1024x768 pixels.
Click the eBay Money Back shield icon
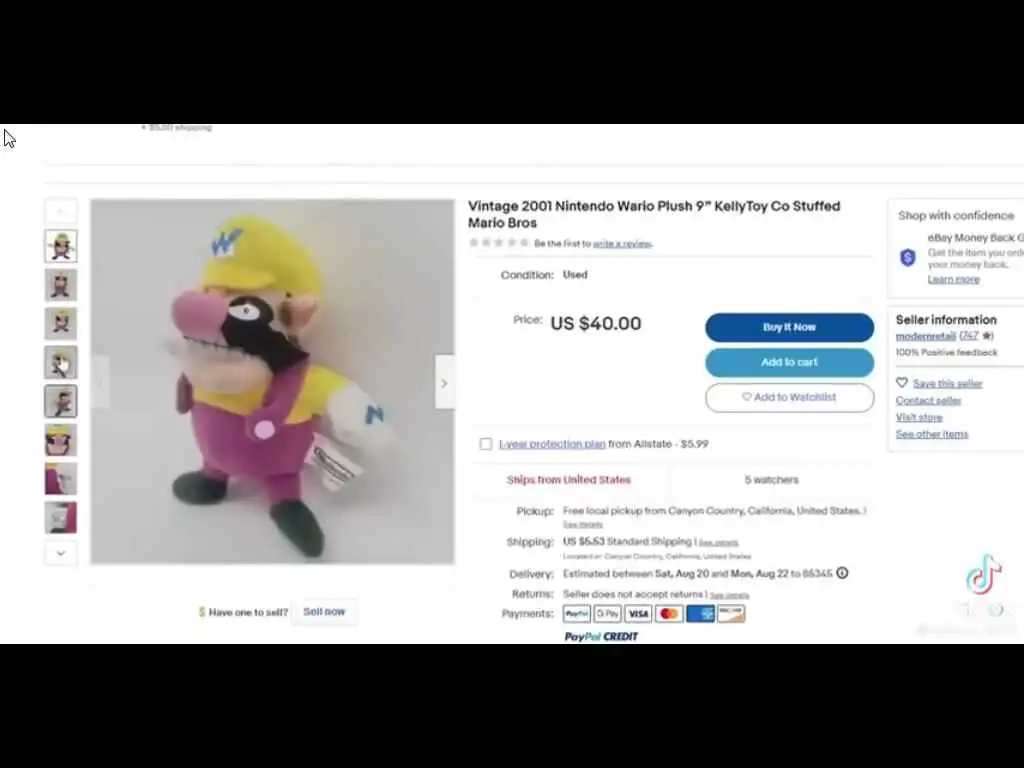(908, 257)
